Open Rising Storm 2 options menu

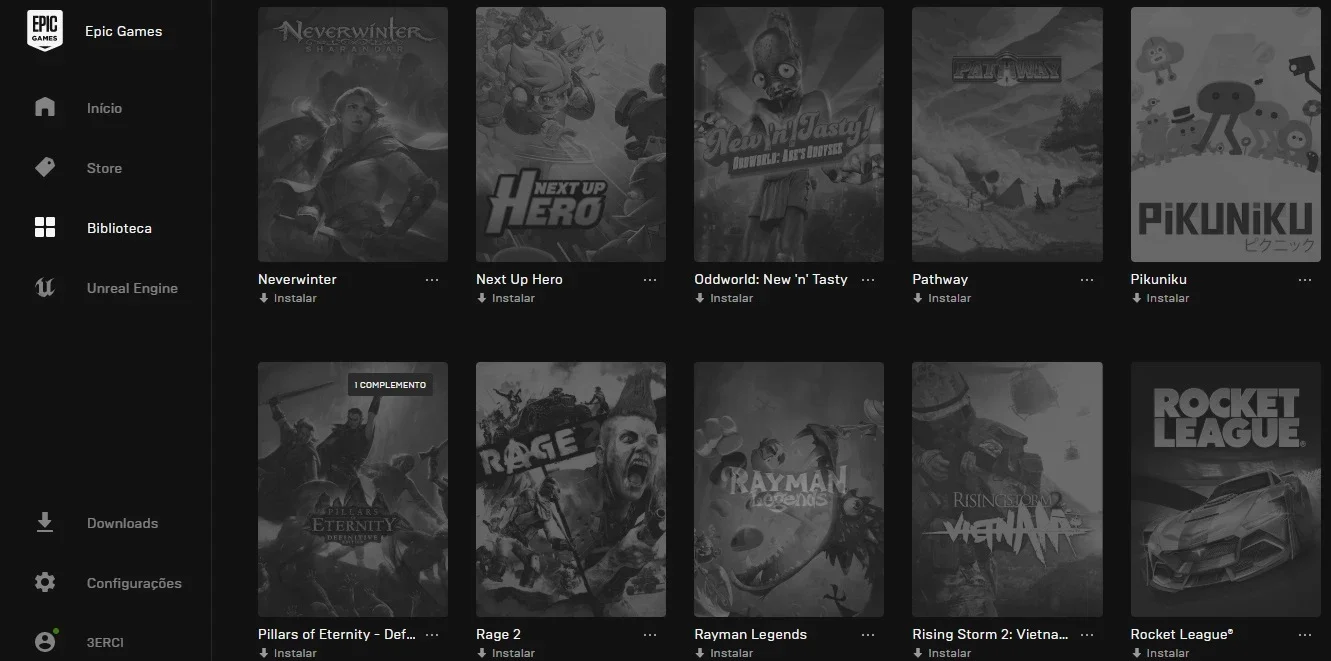[x=1087, y=635]
